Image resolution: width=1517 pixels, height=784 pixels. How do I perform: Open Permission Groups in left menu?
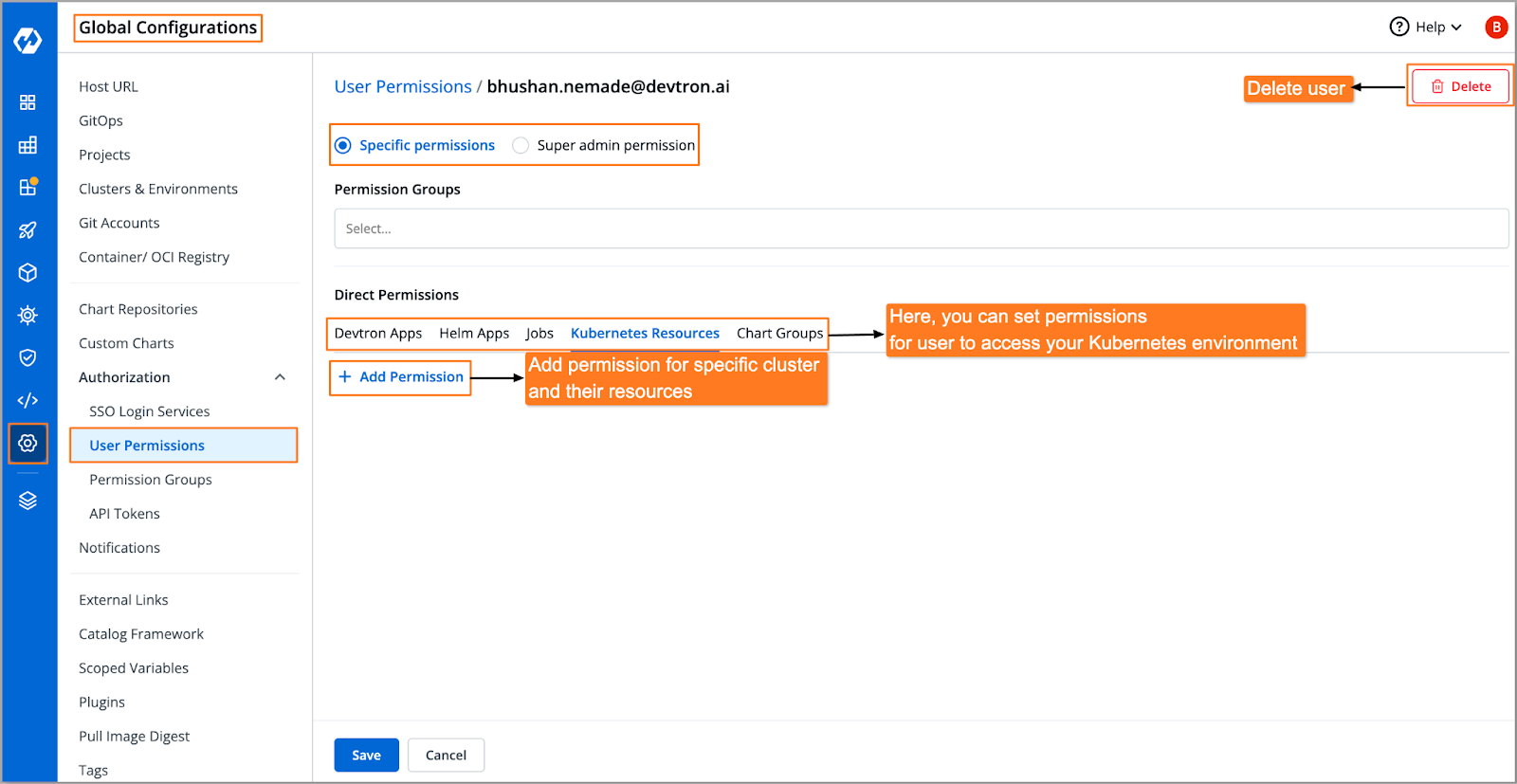click(151, 480)
